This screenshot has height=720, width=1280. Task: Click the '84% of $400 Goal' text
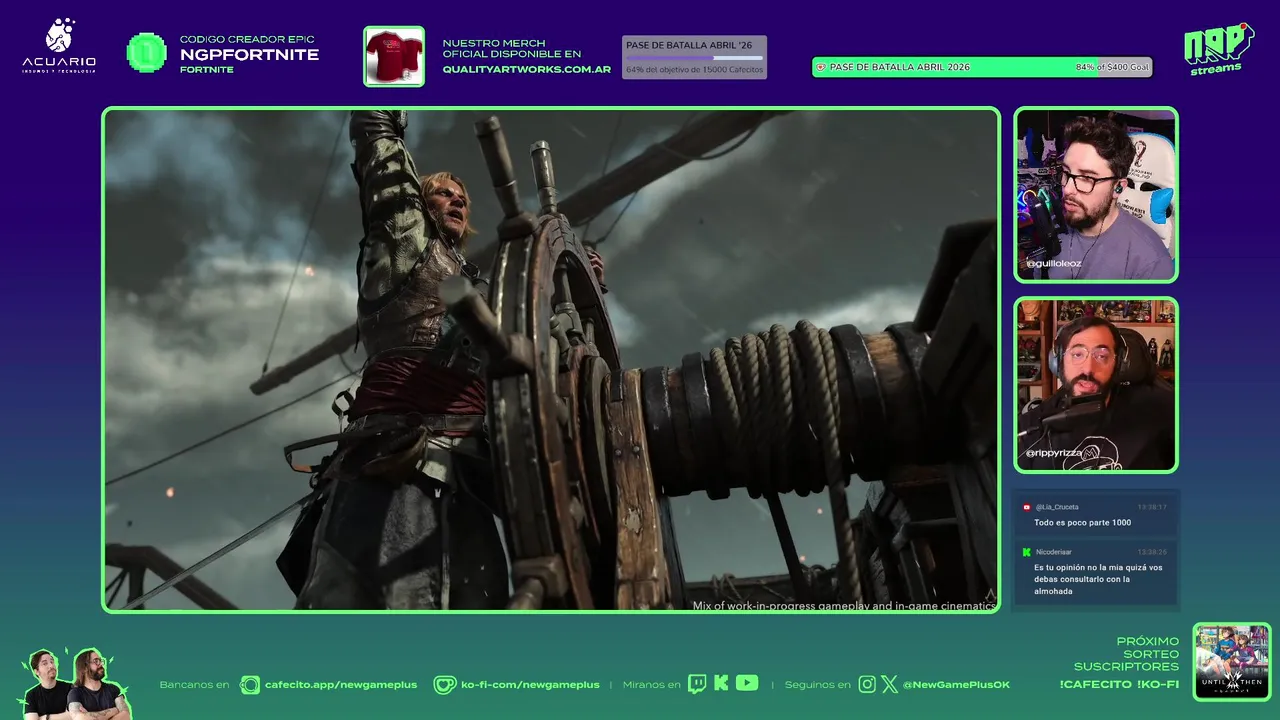[1112, 67]
